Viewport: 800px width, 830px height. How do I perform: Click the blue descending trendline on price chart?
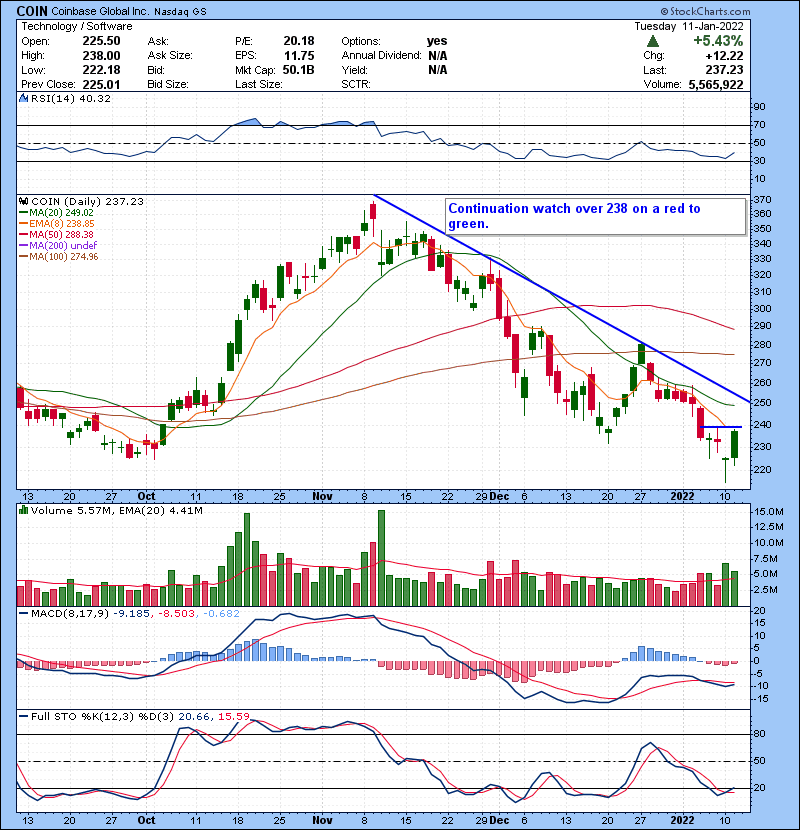(561, 298)
